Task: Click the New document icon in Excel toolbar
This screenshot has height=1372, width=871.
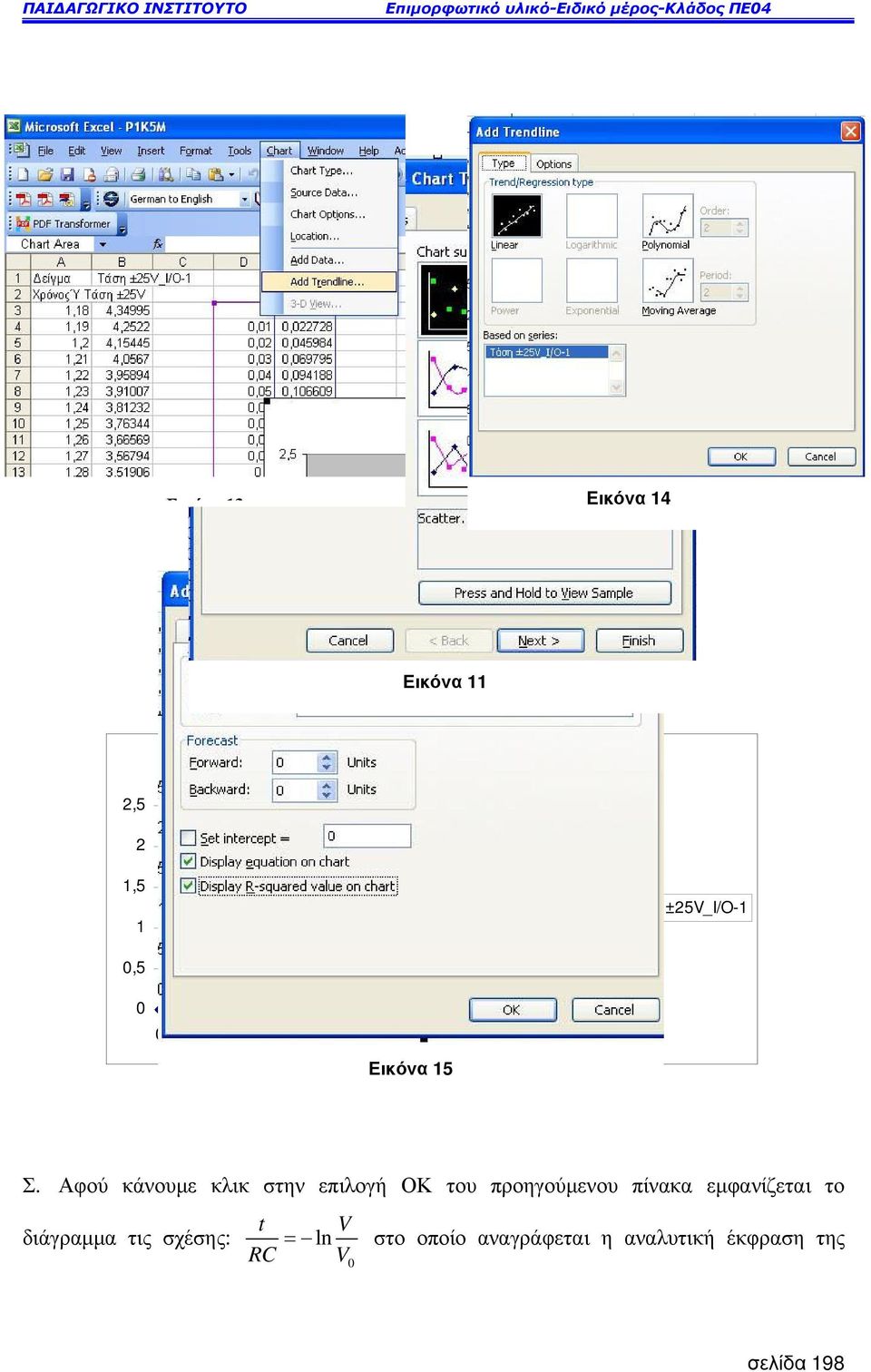Action: click(x=23, y=174)
